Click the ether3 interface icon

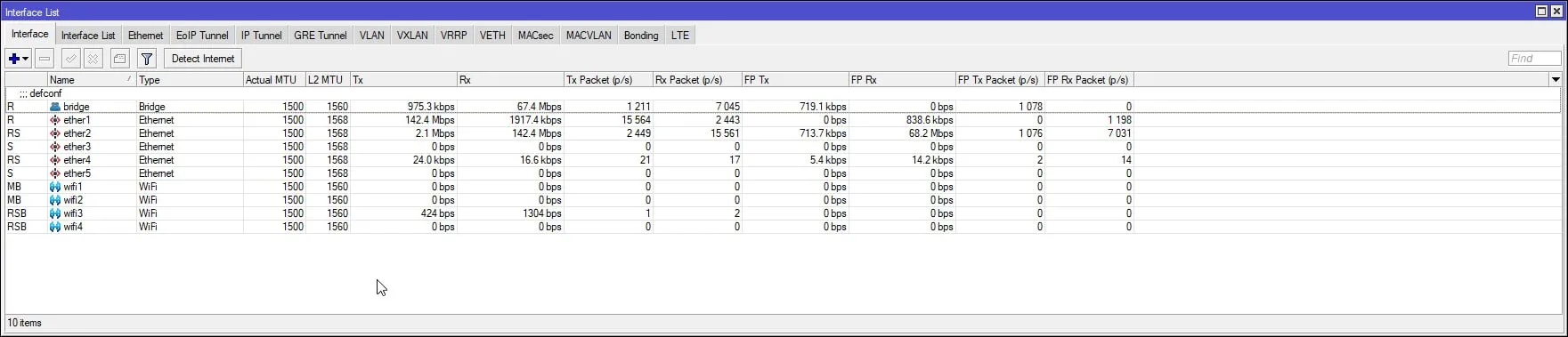tap(55, 147)
